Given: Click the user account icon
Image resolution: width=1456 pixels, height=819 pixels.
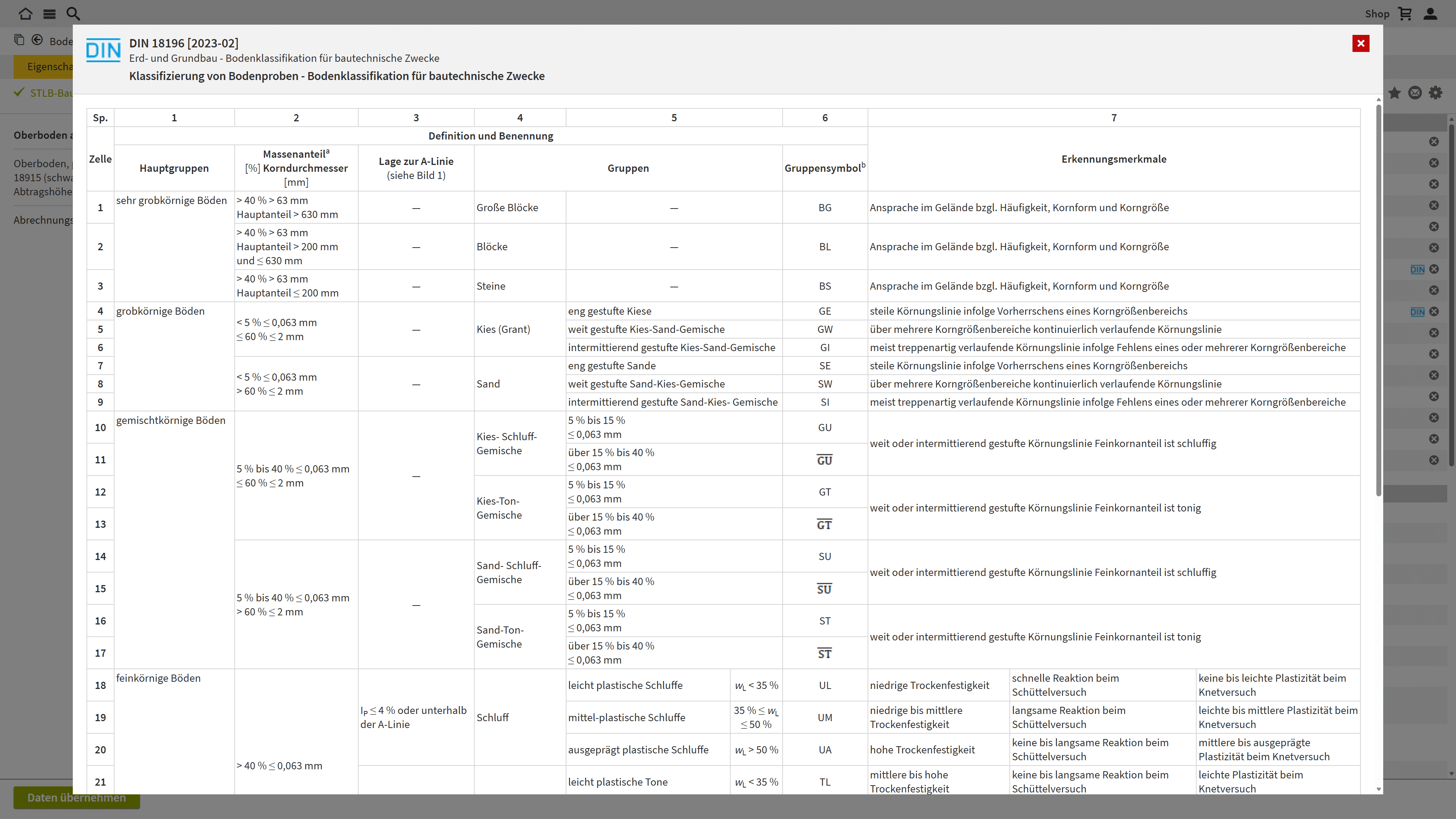Looking at the screenshot, I should point(1430,14).
